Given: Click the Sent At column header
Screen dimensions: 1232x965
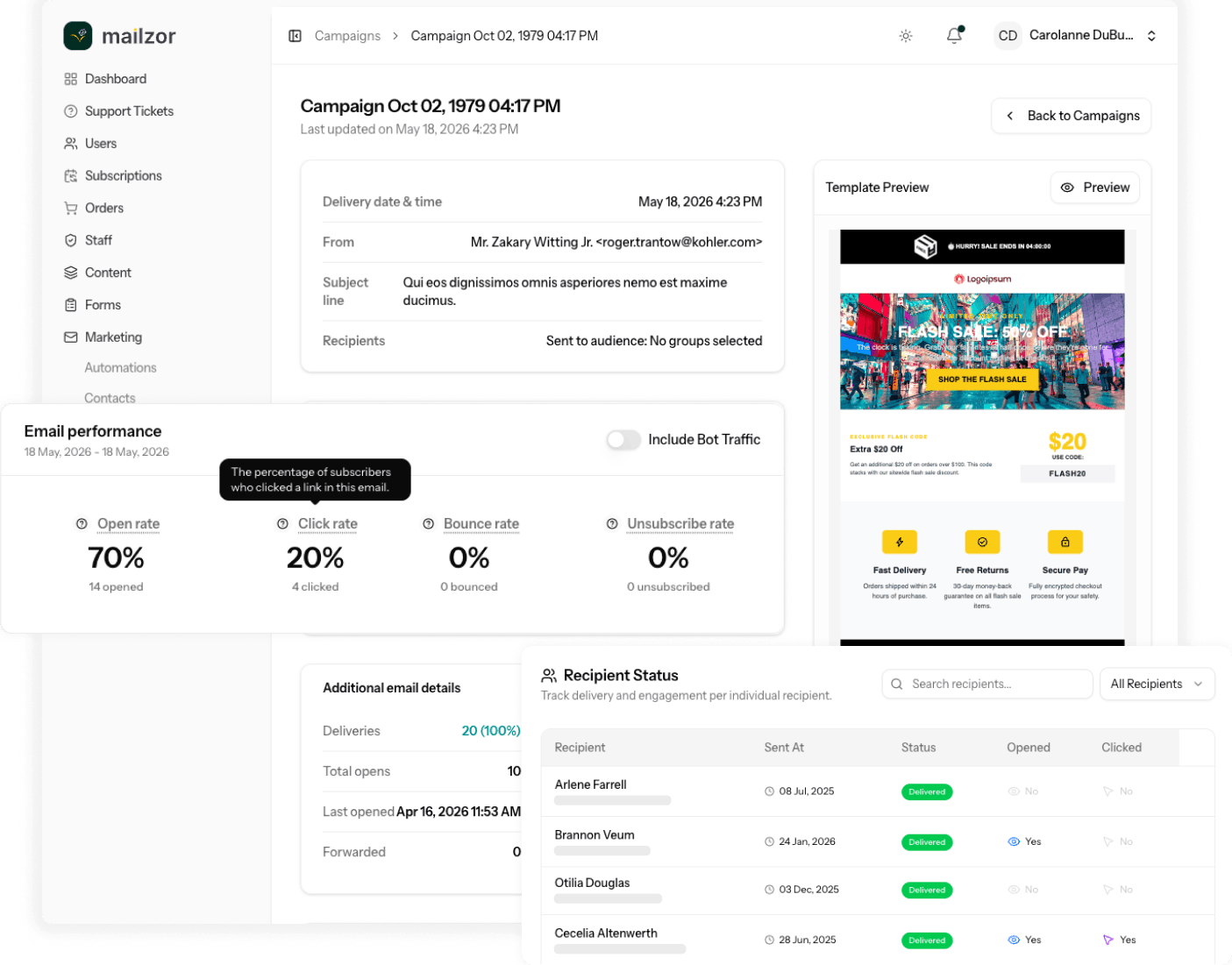Looking at the screenshot, I should (784, 748).
